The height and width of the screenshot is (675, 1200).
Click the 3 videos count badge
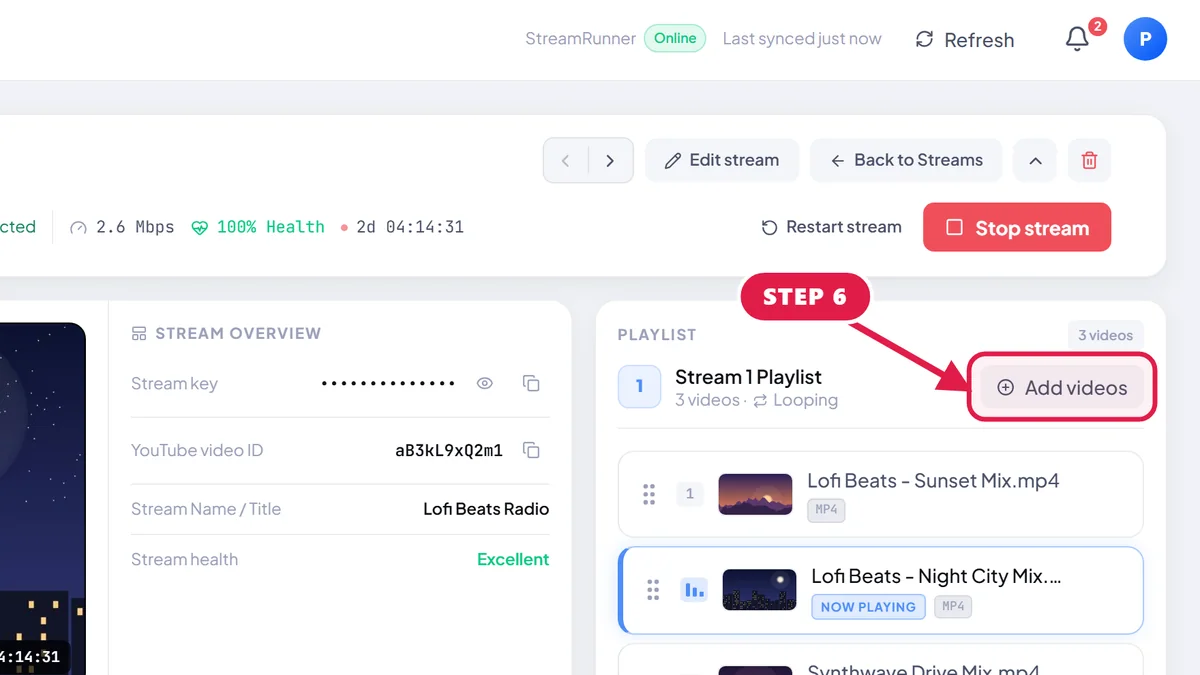(x=1105, y=335)
